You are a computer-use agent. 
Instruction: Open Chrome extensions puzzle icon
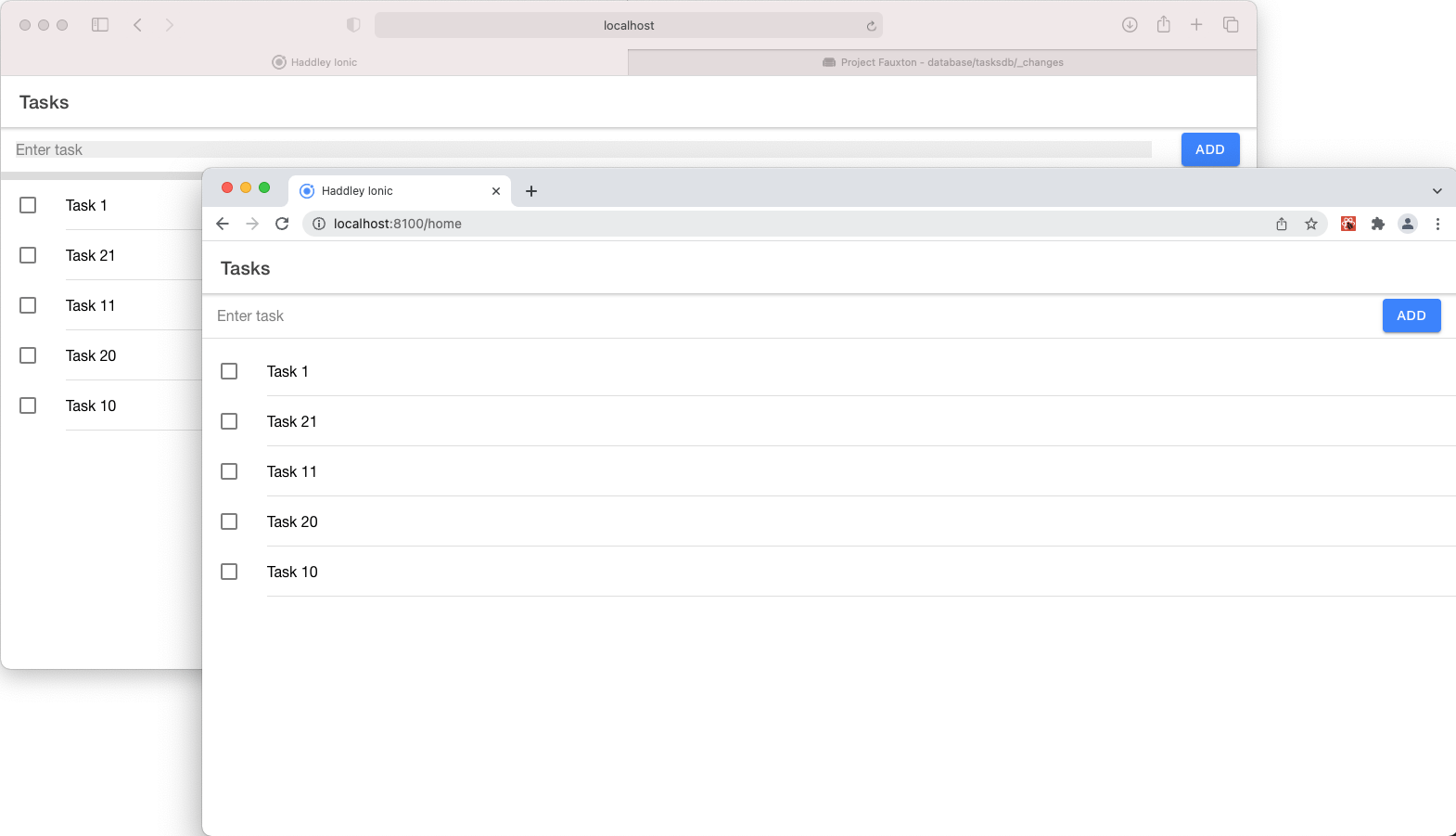coord(1378,224)
